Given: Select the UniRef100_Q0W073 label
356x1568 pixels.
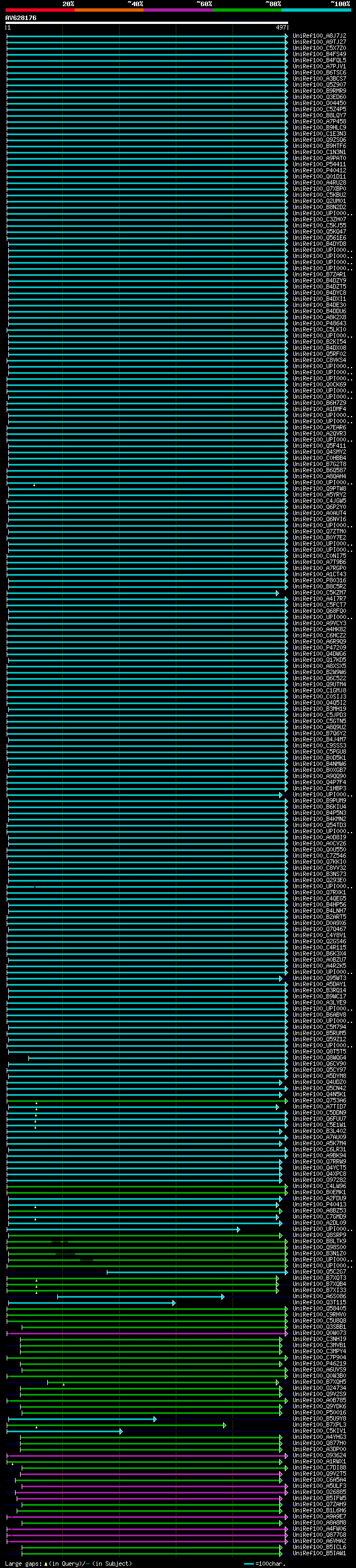Looking at the screenshot, I should [x=319, y=1332].
